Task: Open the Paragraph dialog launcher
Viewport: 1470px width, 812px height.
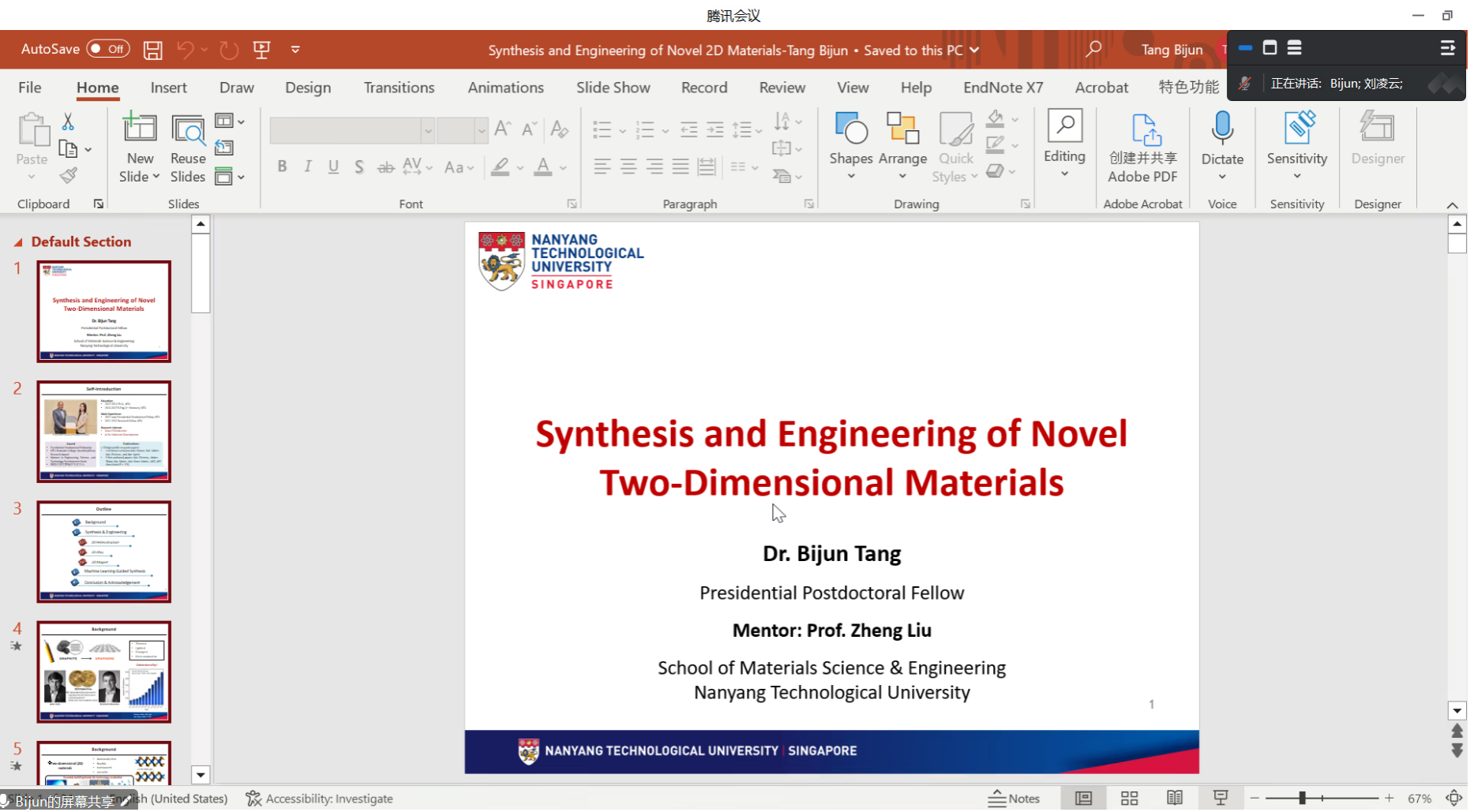Action: click(809, 204)
